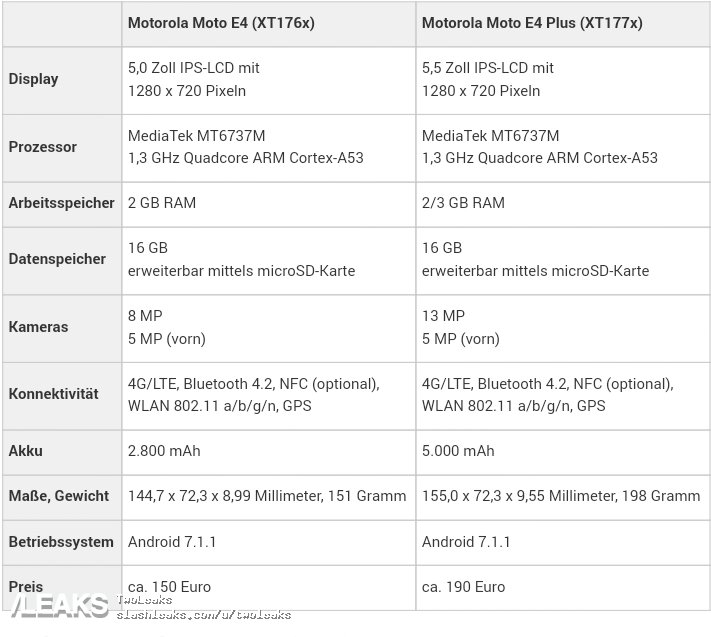Click the TwoLeaks username text
This screenshot has height=637, width=711.
point(144,600)
